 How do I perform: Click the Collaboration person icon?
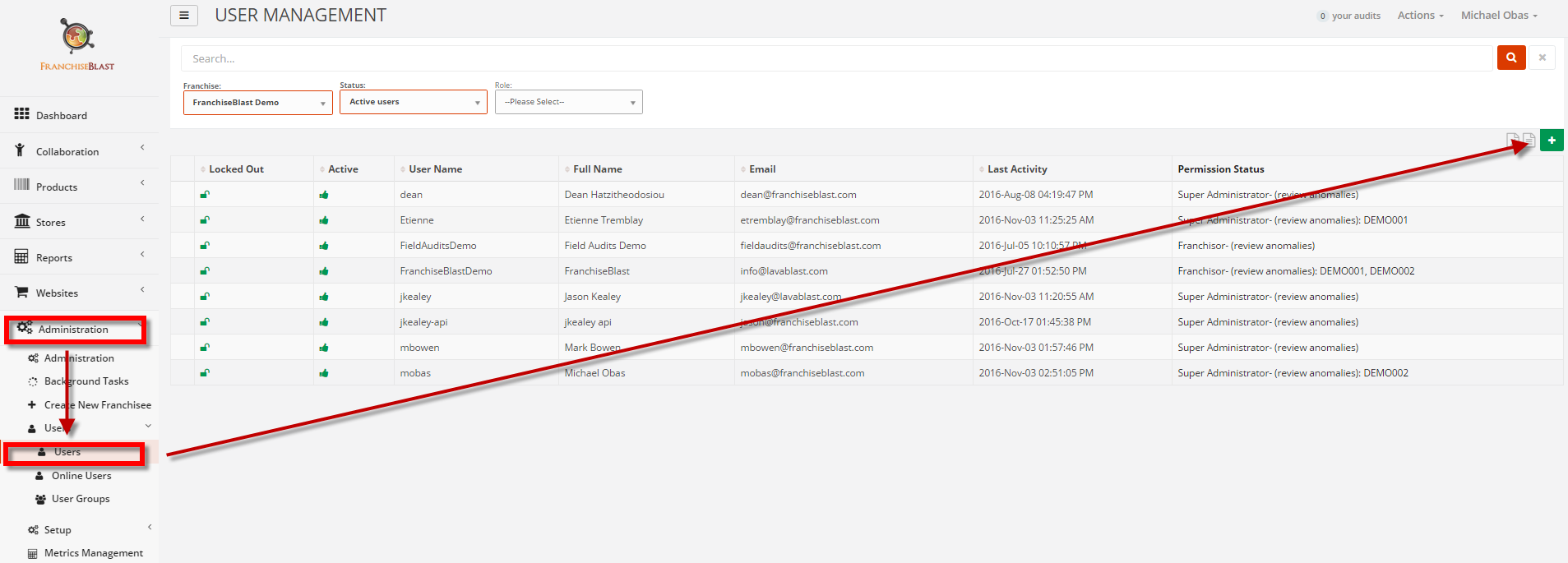[20, 150]
